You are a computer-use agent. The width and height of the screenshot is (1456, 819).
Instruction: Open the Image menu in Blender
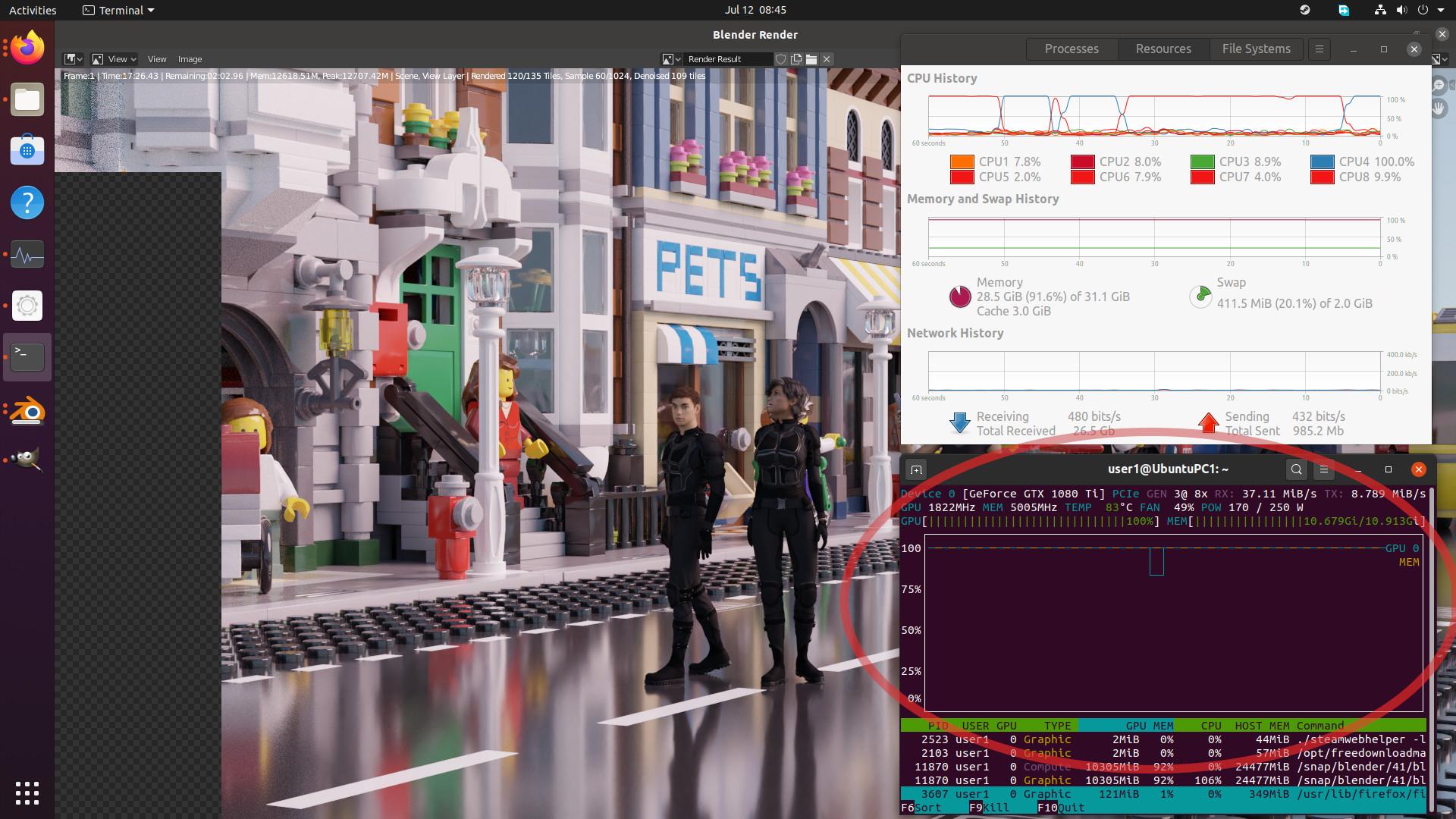(190, 59)
